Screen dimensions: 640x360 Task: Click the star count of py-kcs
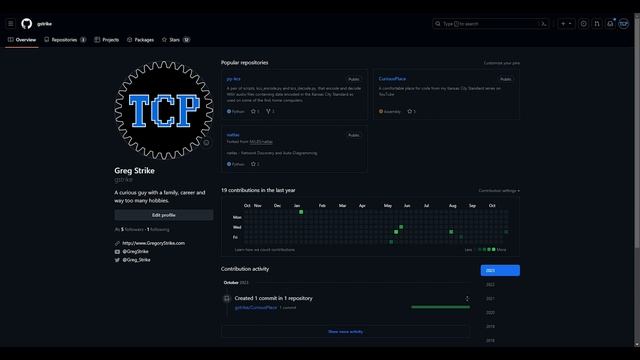click(255, 111)
